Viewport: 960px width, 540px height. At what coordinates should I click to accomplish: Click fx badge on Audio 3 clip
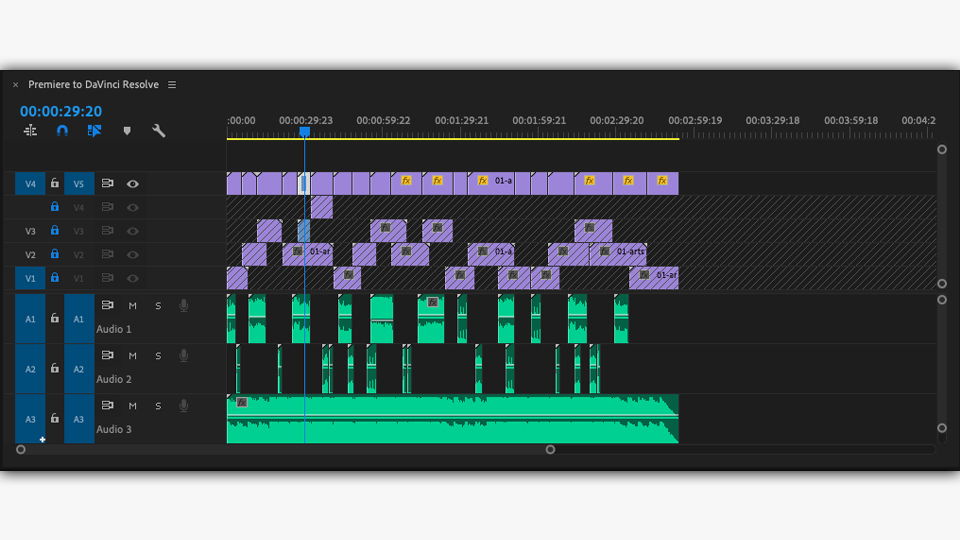242,402
